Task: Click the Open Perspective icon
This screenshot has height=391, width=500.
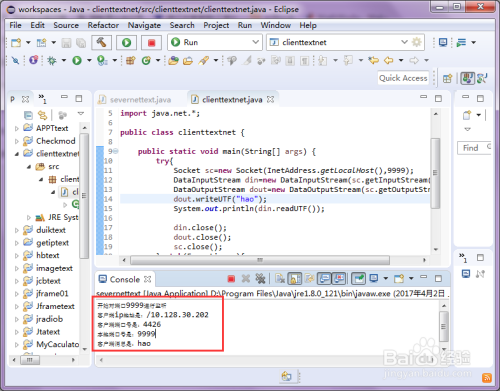Action: [x=447, y=78]
